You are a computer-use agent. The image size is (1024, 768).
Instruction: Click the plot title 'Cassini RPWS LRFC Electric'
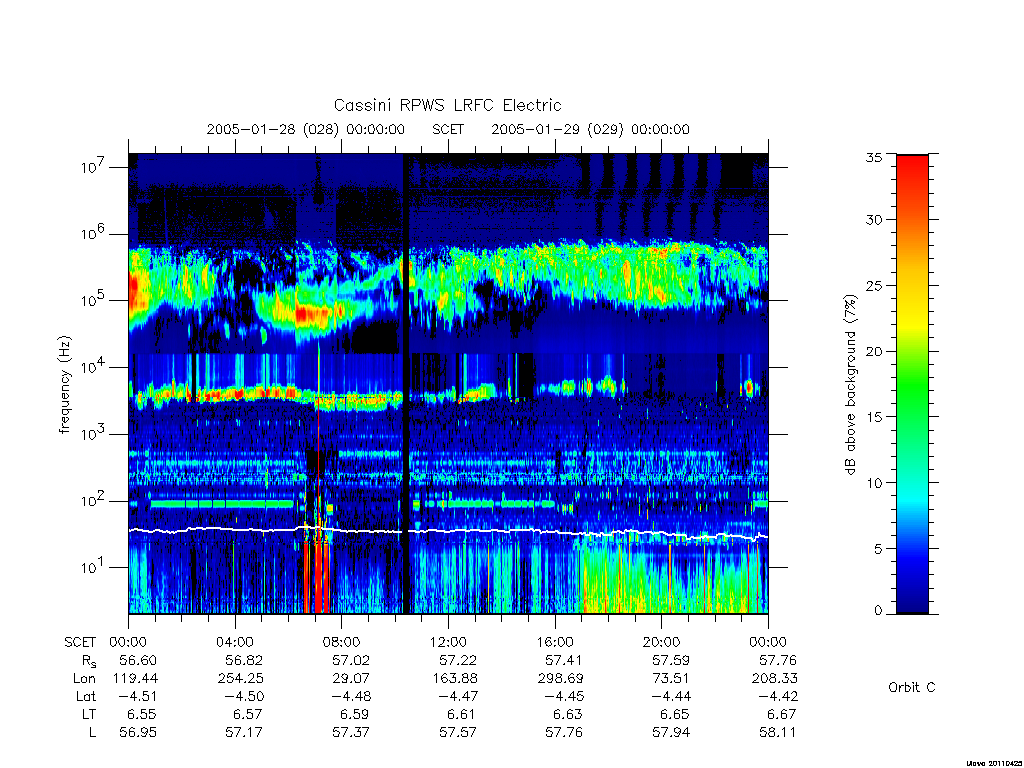point(447,105)
